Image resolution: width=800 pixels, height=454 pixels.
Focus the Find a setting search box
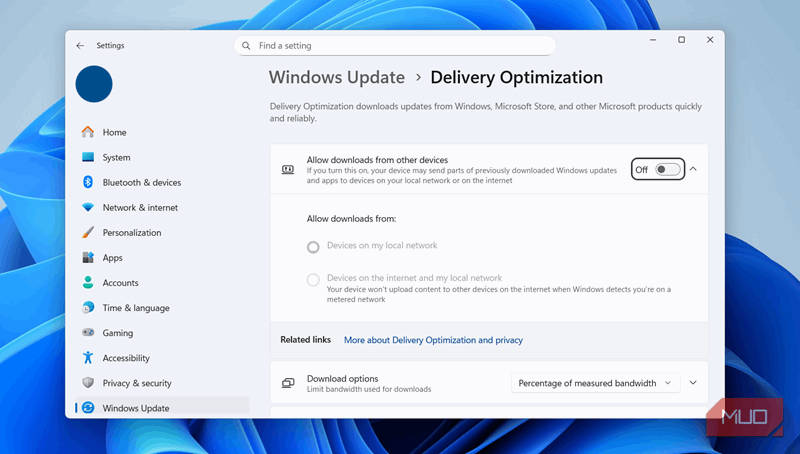pyautogui.click(x=395, y=46)
